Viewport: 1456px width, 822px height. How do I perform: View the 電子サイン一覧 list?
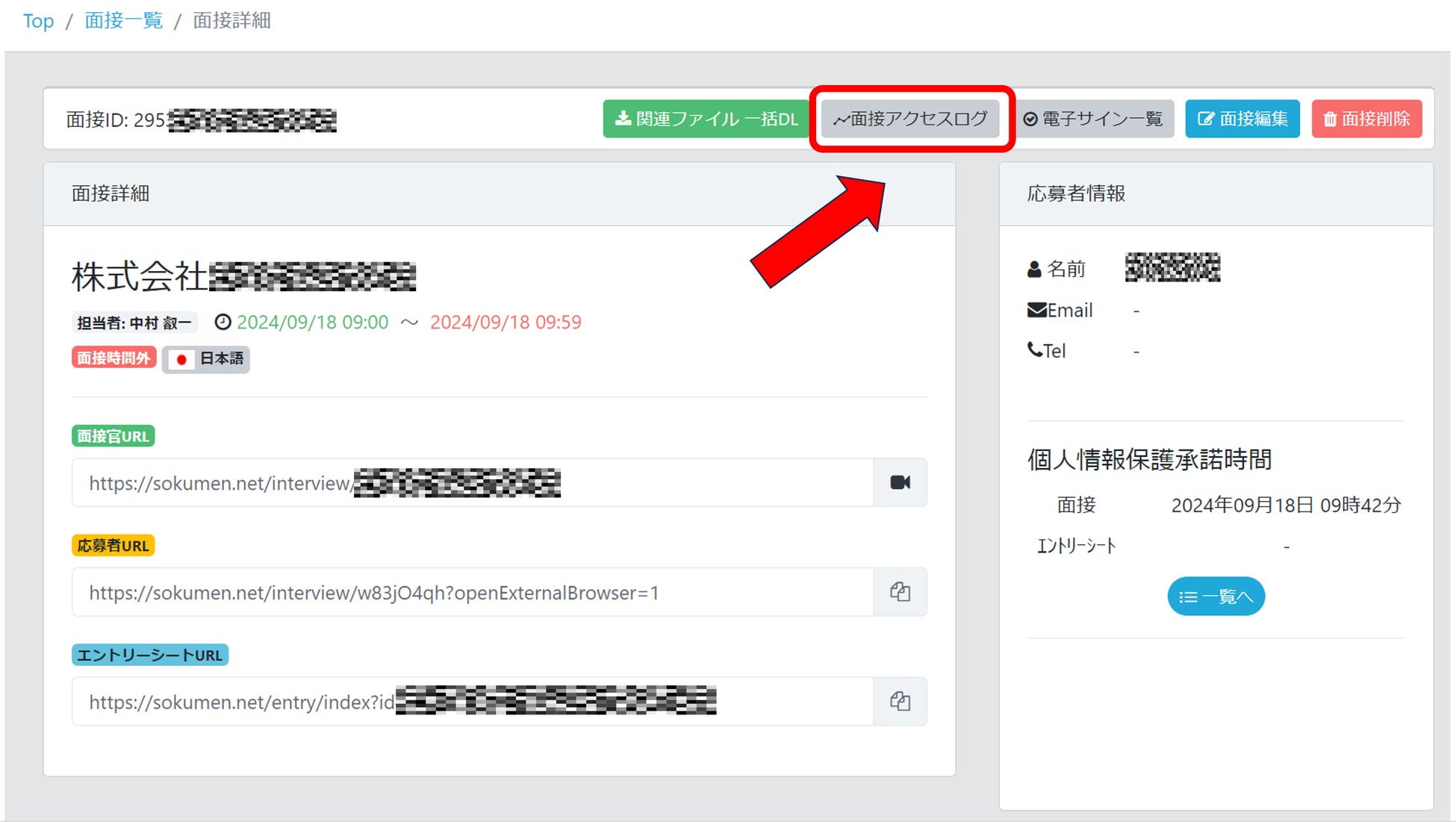(x=1093, y=119)
